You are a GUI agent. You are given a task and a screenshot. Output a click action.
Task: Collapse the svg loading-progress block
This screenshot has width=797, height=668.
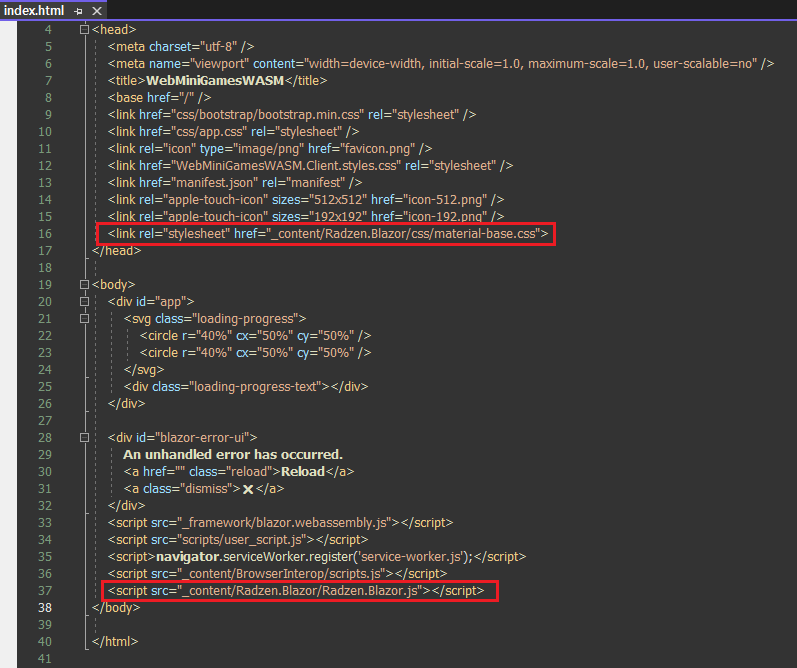tap(84, 319)
